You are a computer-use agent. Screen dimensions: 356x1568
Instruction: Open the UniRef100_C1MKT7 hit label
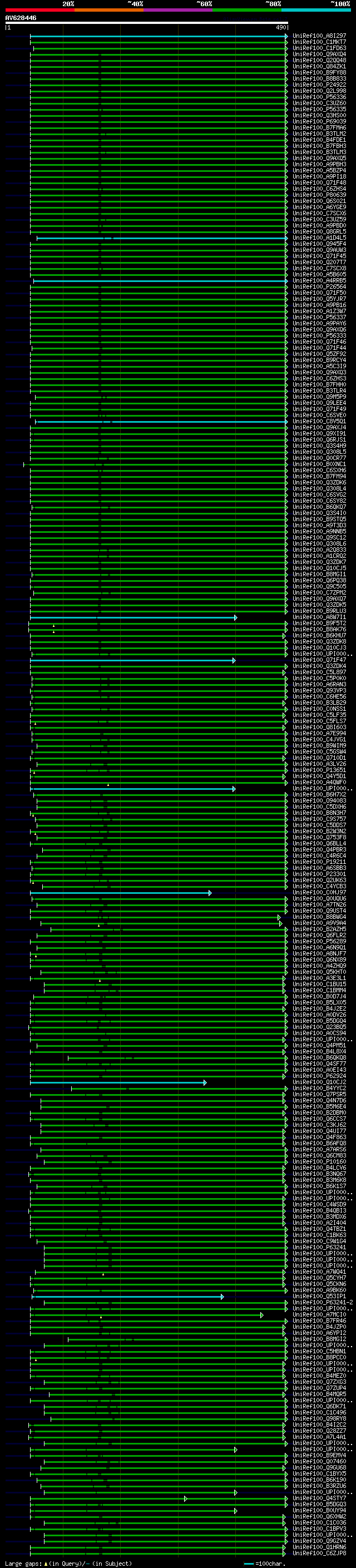(319, 42)
